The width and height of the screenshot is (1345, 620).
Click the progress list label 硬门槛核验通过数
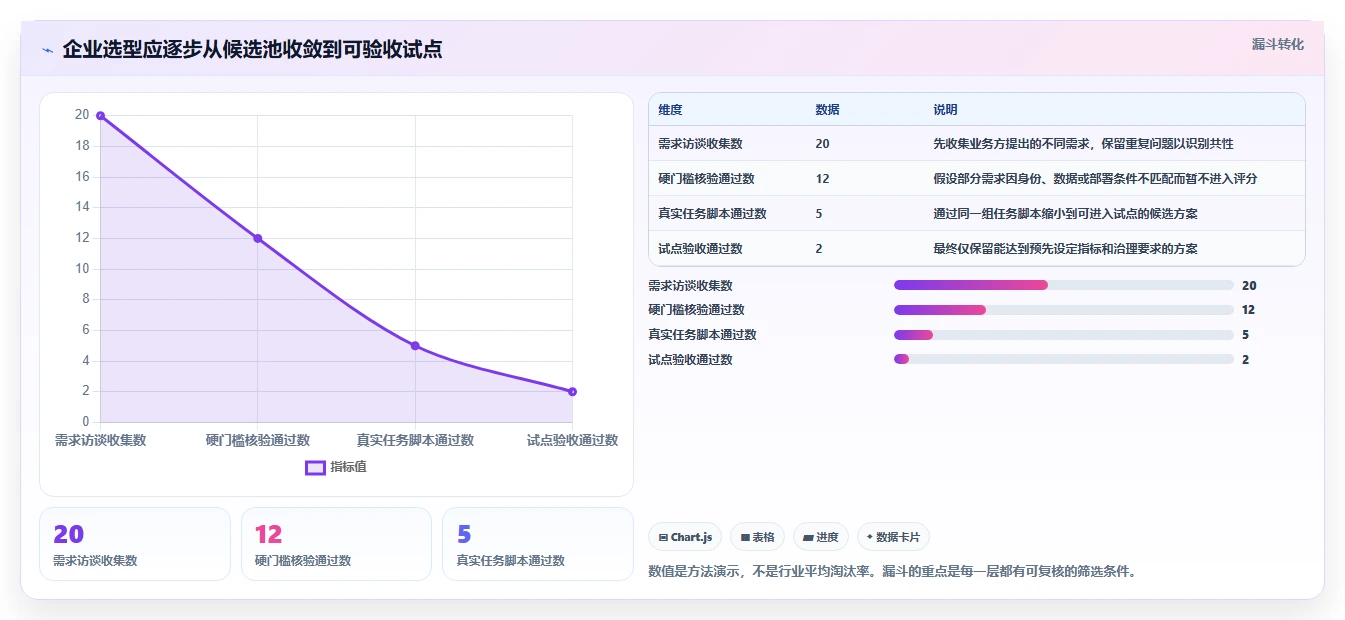coord(696,310)
